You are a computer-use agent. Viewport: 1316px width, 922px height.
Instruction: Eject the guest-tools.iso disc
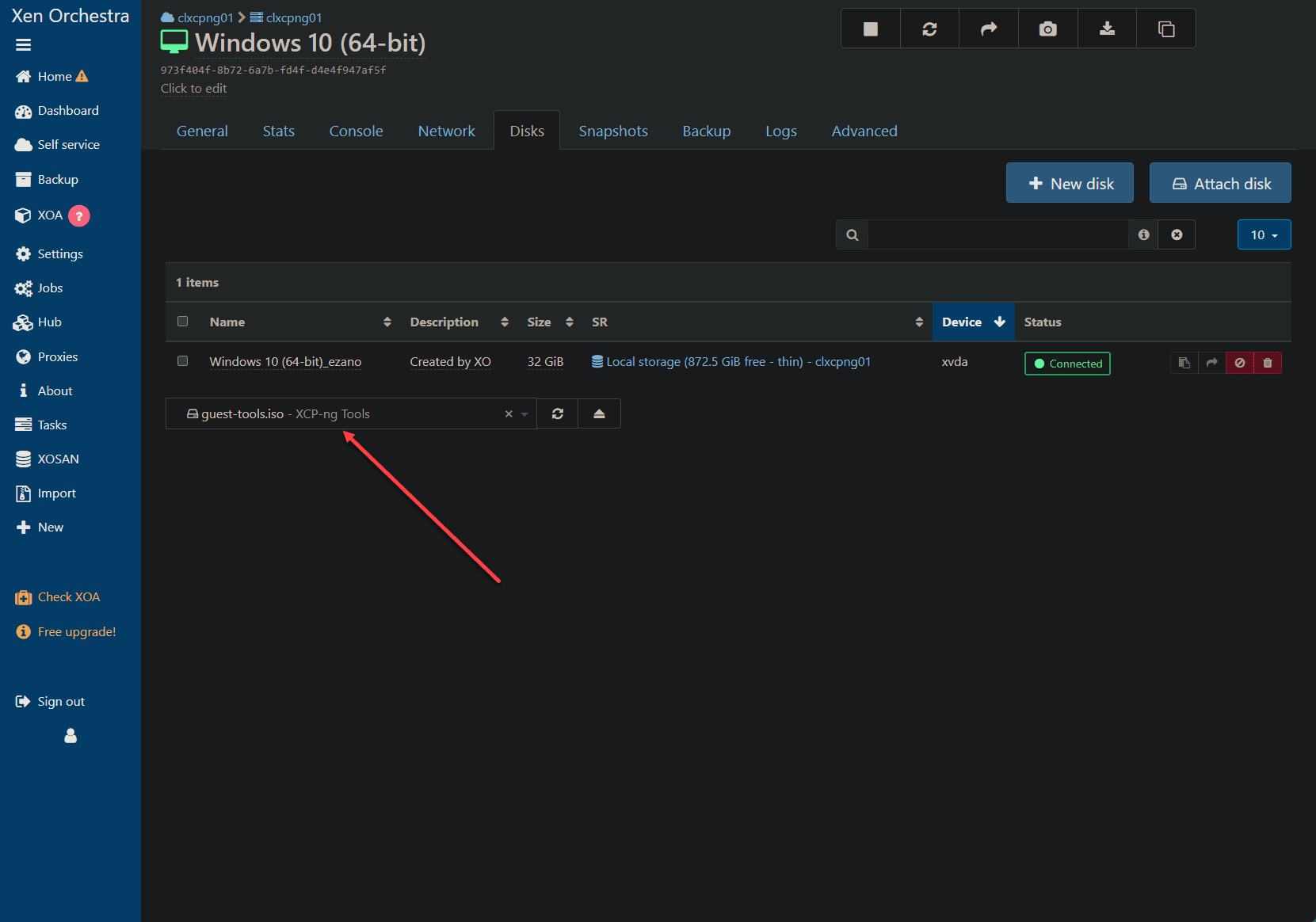pos(599,413)
